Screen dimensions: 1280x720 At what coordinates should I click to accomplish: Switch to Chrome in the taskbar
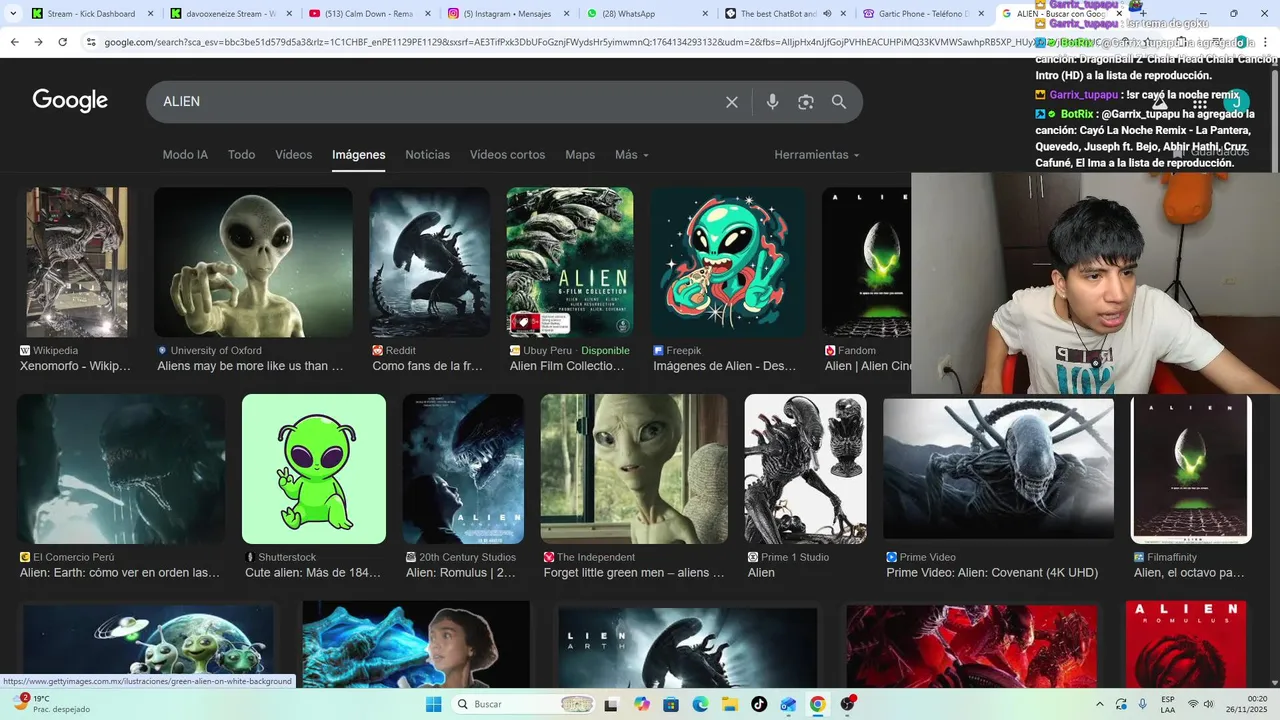pos(817,704)
